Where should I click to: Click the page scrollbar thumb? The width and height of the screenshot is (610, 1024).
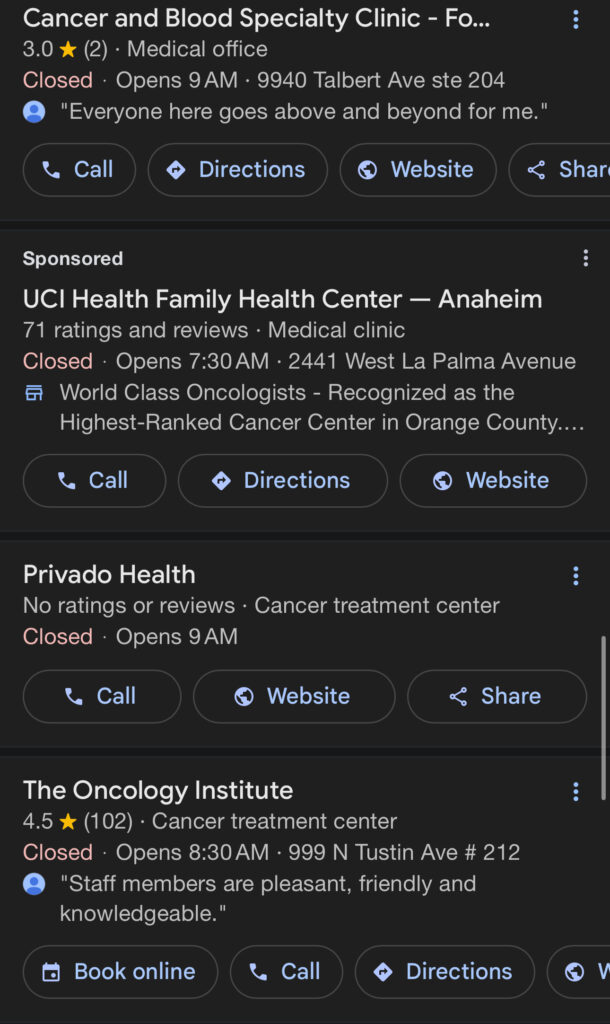click(x=603, y=716)
